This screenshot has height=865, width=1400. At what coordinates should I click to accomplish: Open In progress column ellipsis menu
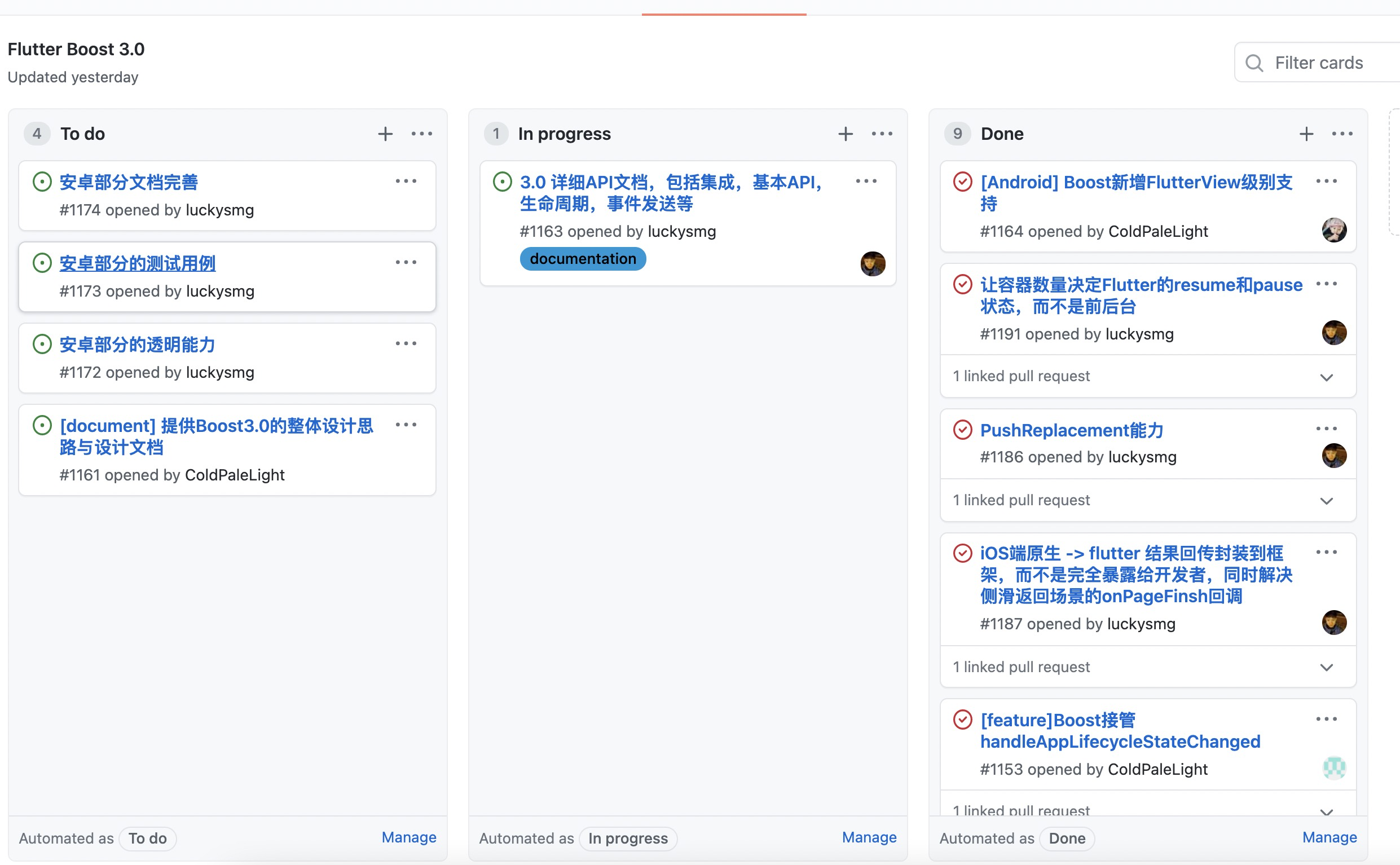click(x=882, y=134)
